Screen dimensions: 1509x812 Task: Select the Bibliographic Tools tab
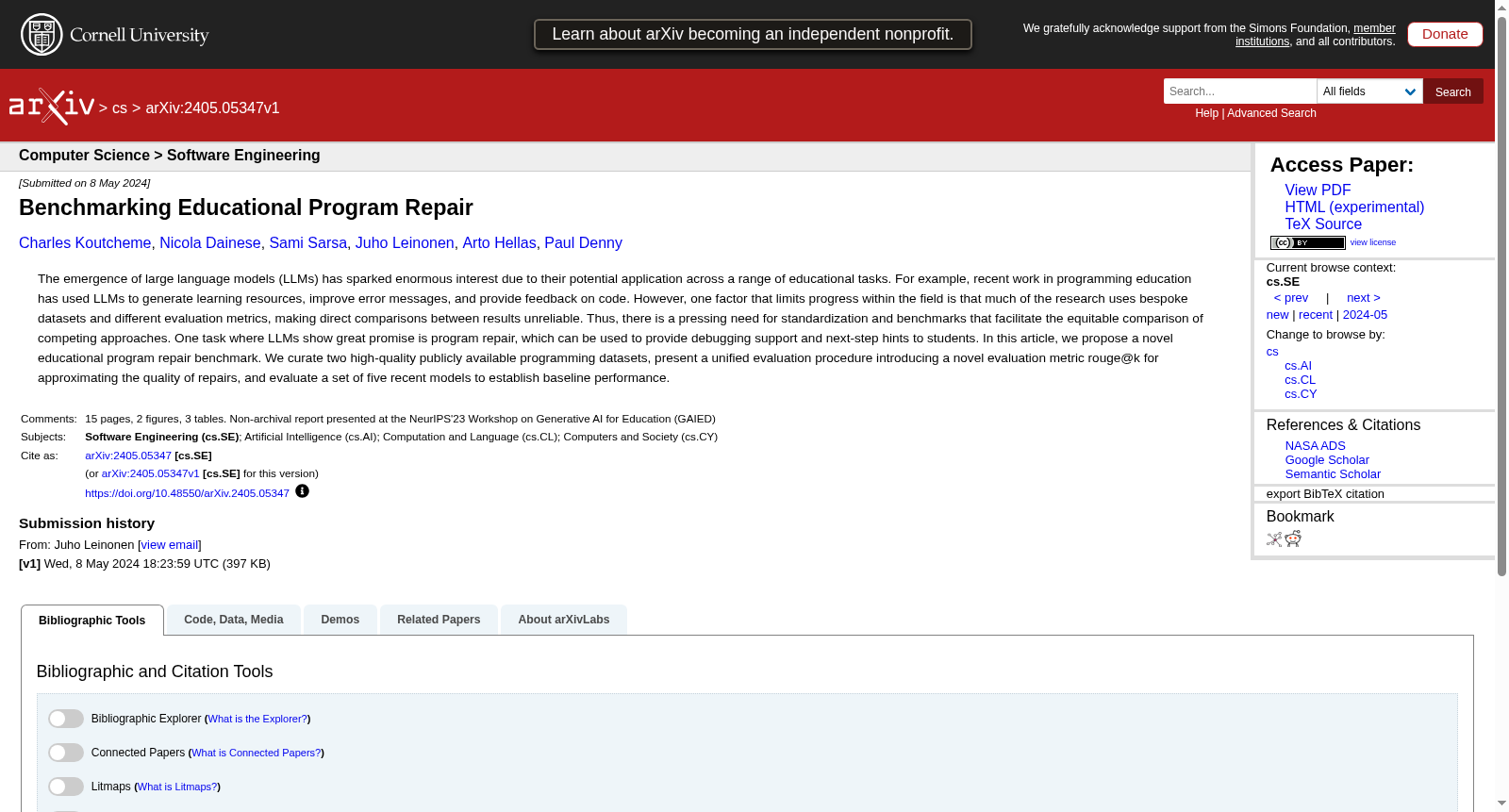(x=92, y=621)
